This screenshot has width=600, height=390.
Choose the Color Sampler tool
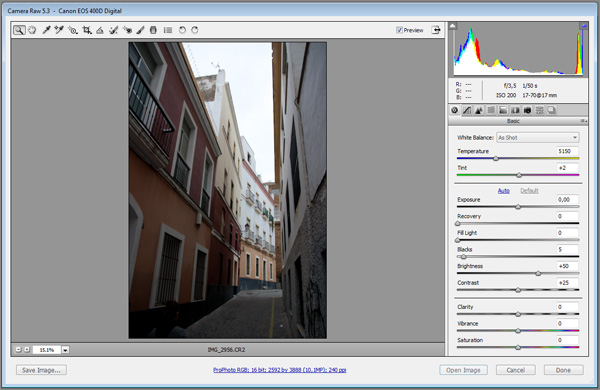pyautogui.click(x=59, y=30)
